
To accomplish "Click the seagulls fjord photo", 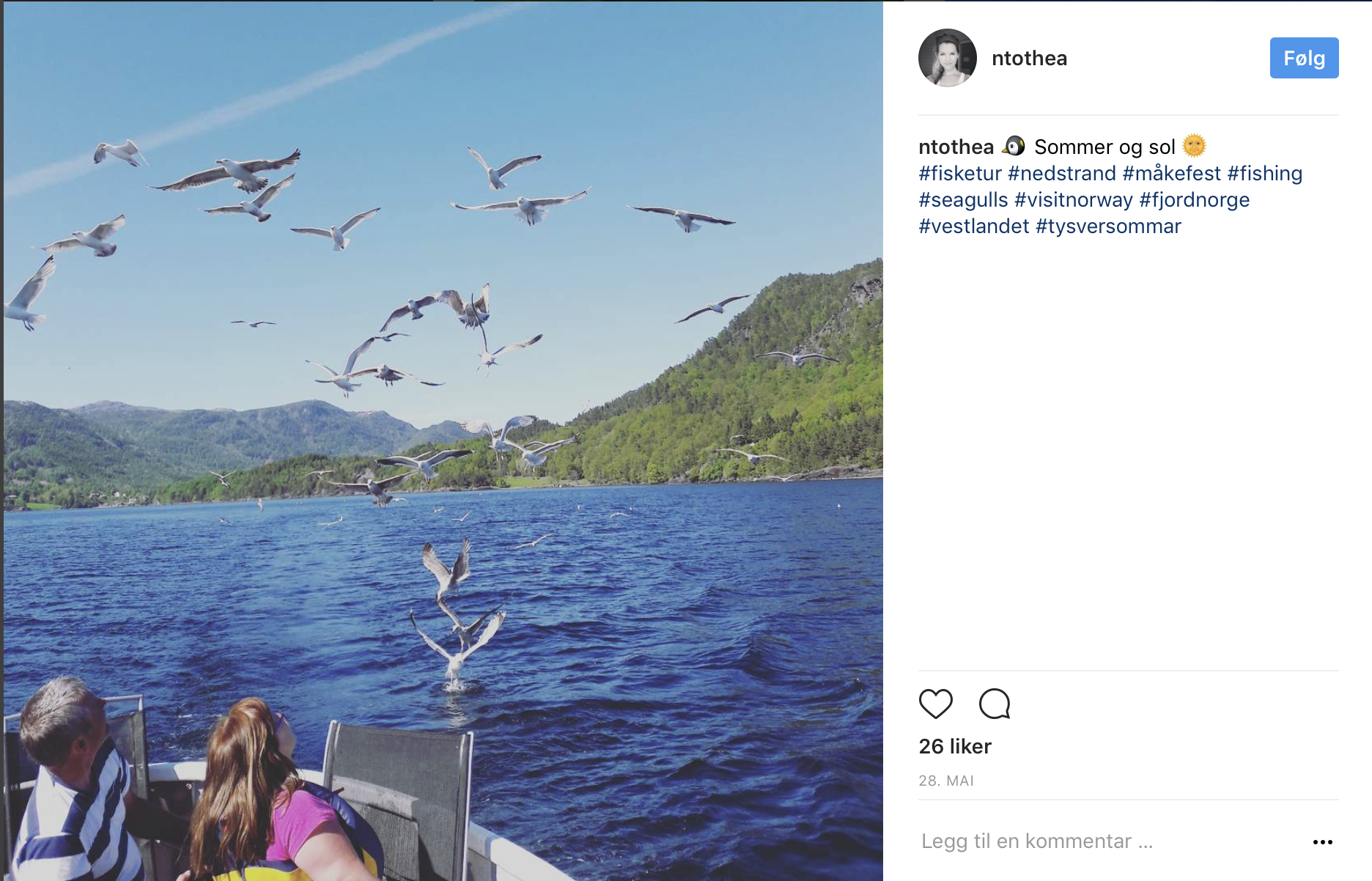I will point(443,440).
